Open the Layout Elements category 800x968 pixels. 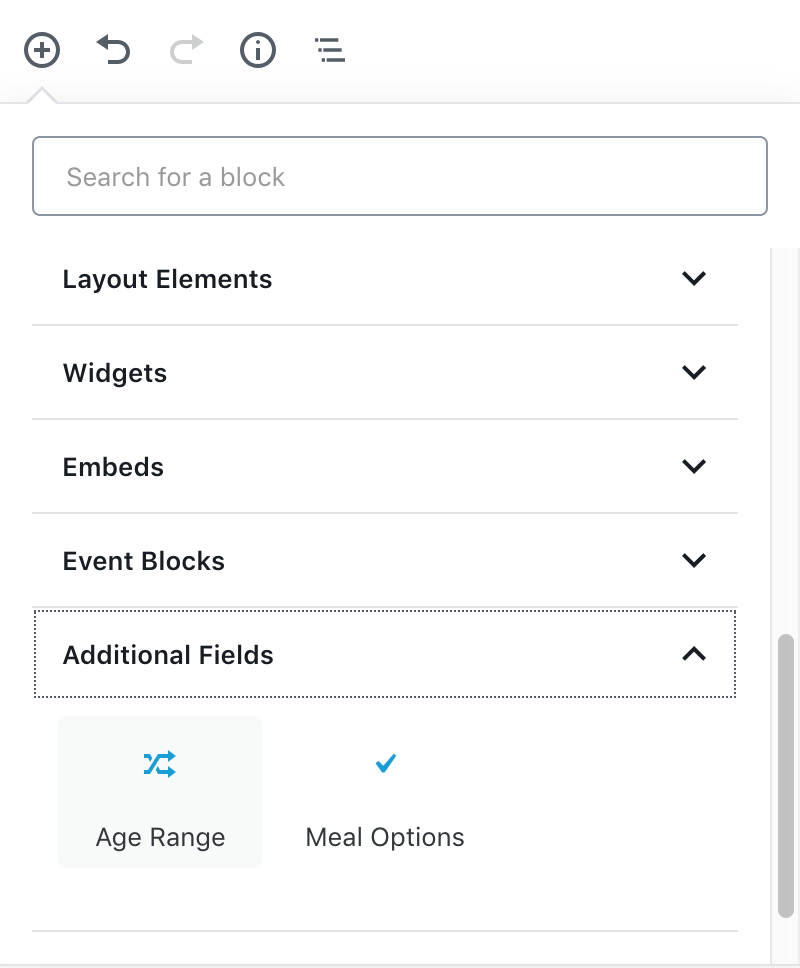tap(167, 279)
